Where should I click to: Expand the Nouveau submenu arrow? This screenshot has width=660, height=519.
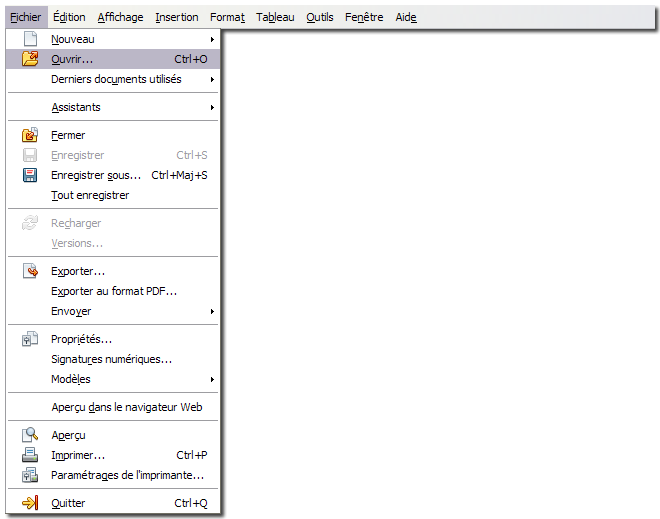click(x=212, y=39)
